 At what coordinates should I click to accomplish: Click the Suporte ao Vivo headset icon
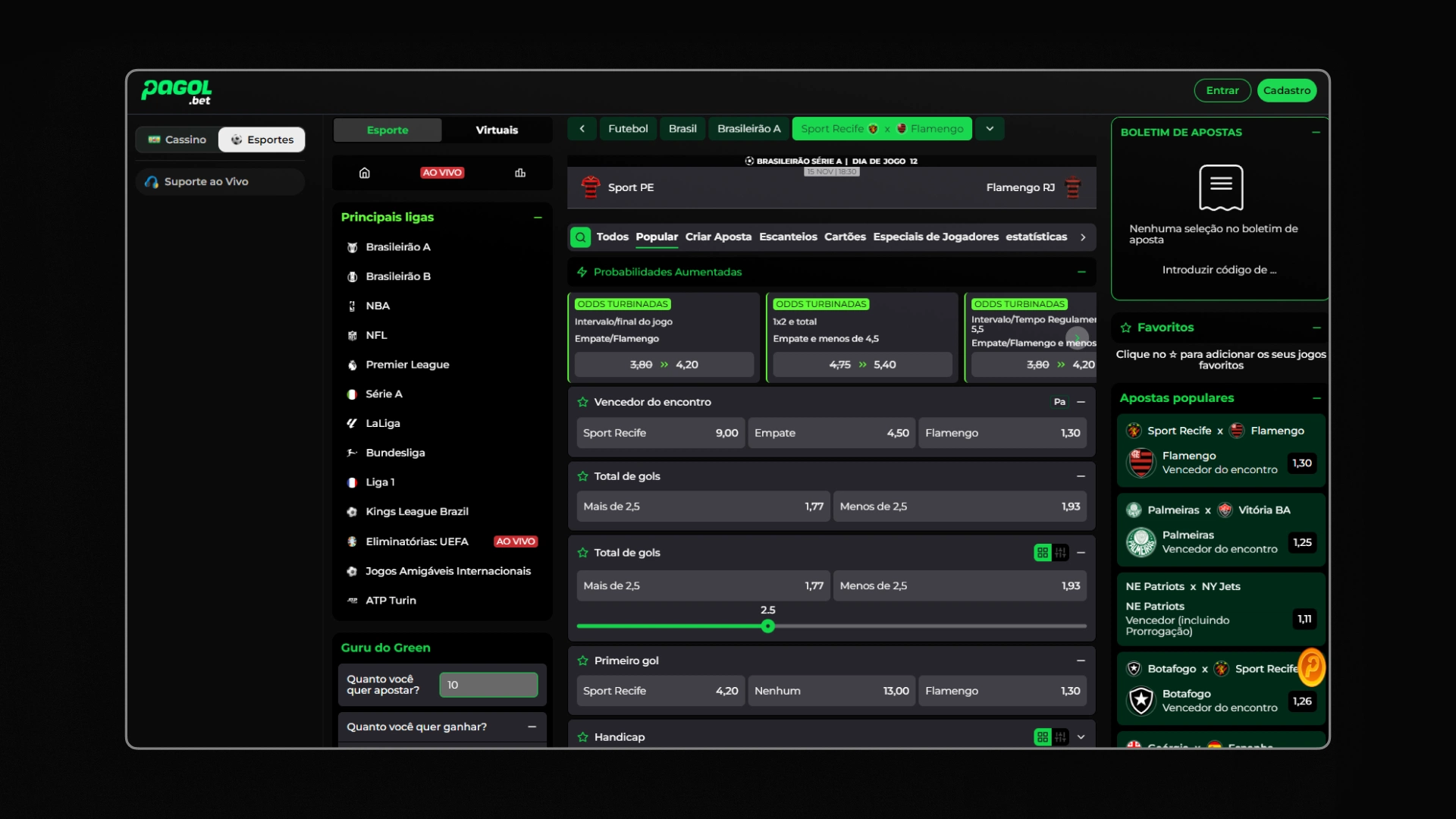(152, 182)
